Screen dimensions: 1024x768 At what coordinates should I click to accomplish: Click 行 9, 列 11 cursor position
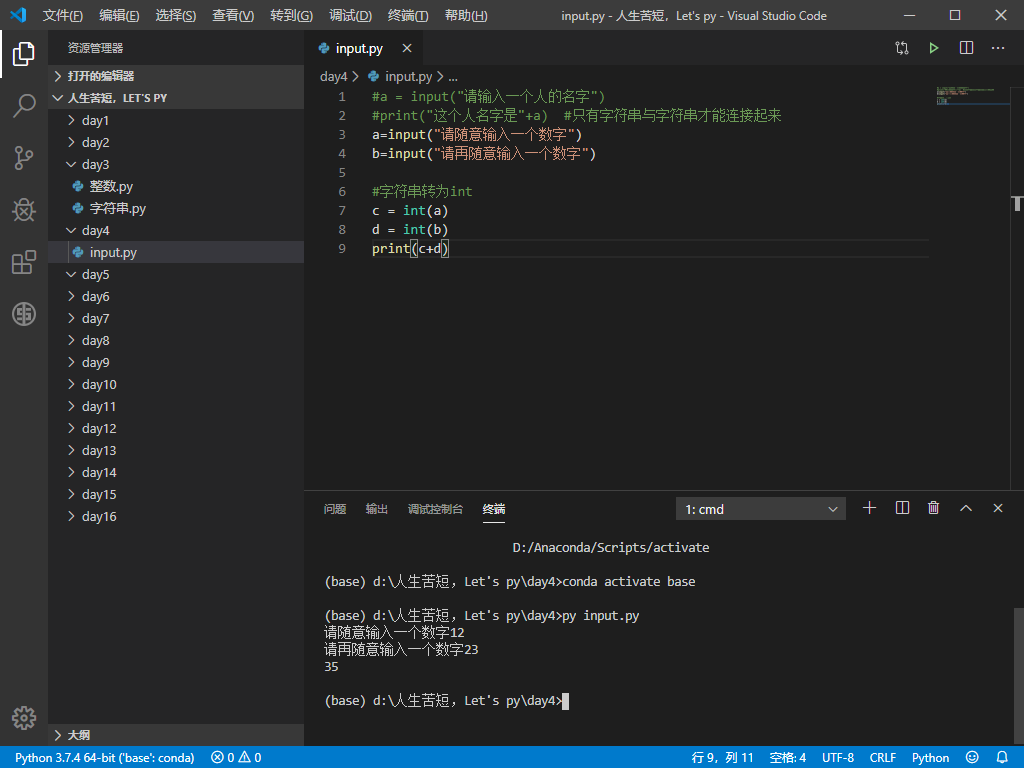pyautogui.click(x=722, y=758)
